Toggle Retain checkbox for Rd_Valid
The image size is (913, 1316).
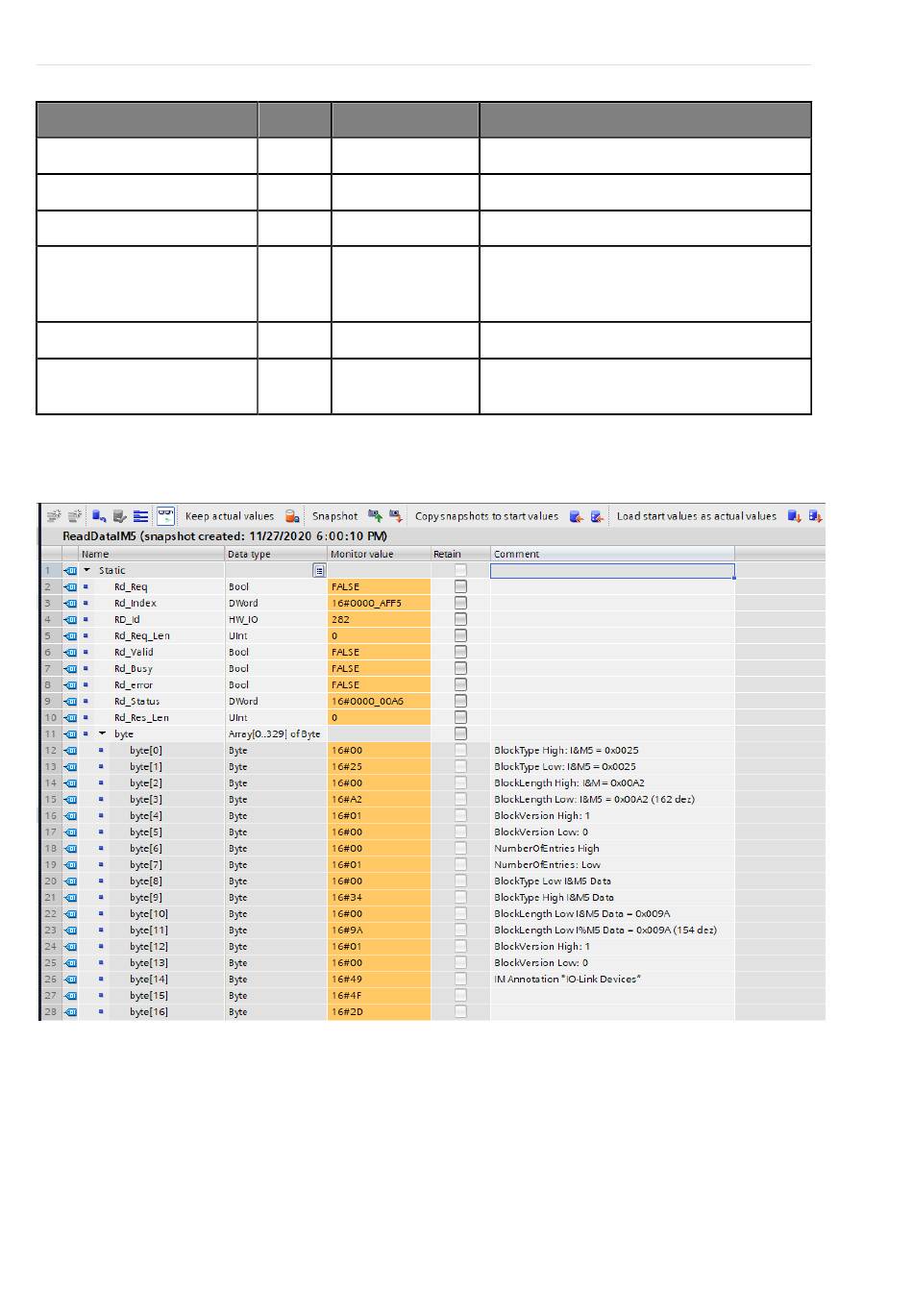click(460, 652)
